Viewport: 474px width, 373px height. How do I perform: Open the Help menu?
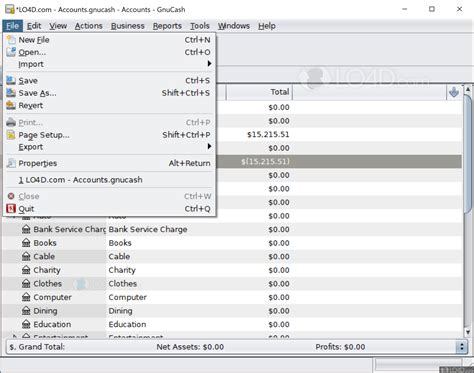[267, 26]
